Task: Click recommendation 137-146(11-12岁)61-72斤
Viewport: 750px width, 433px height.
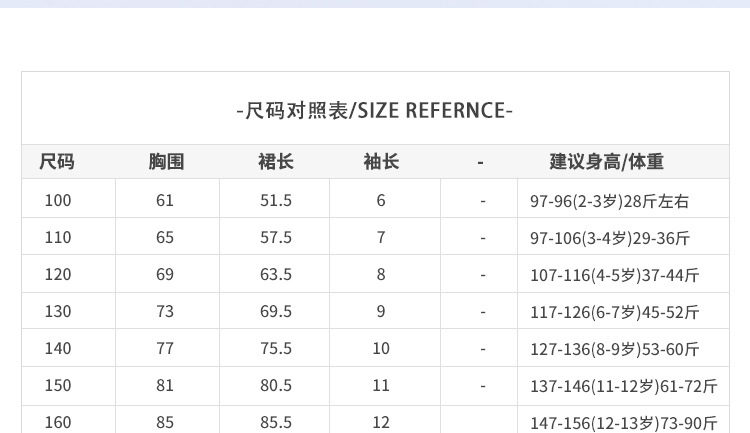Action: [x=624, y=386]
